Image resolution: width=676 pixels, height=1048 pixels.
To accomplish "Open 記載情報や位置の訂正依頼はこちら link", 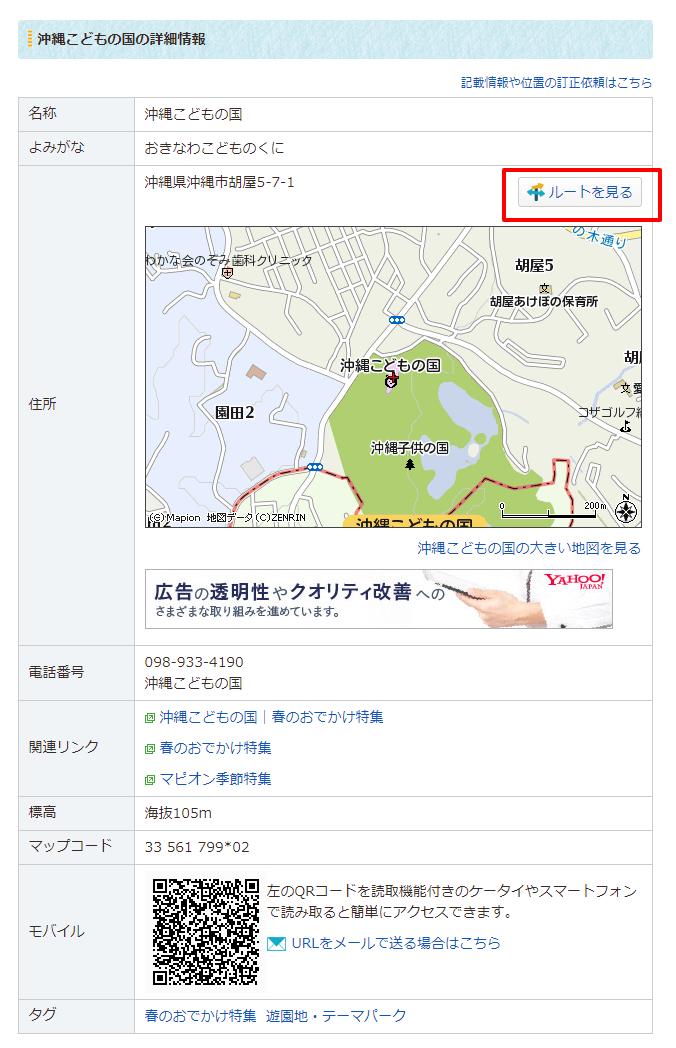I will pos(556,82).
